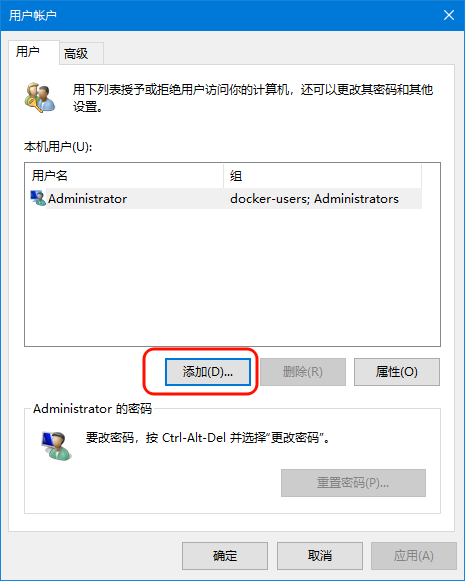Image resolution: width=465 pixels, height=581 pixels.
Task: Confirm with the 确定 button
Action: (x=225, y=556)
